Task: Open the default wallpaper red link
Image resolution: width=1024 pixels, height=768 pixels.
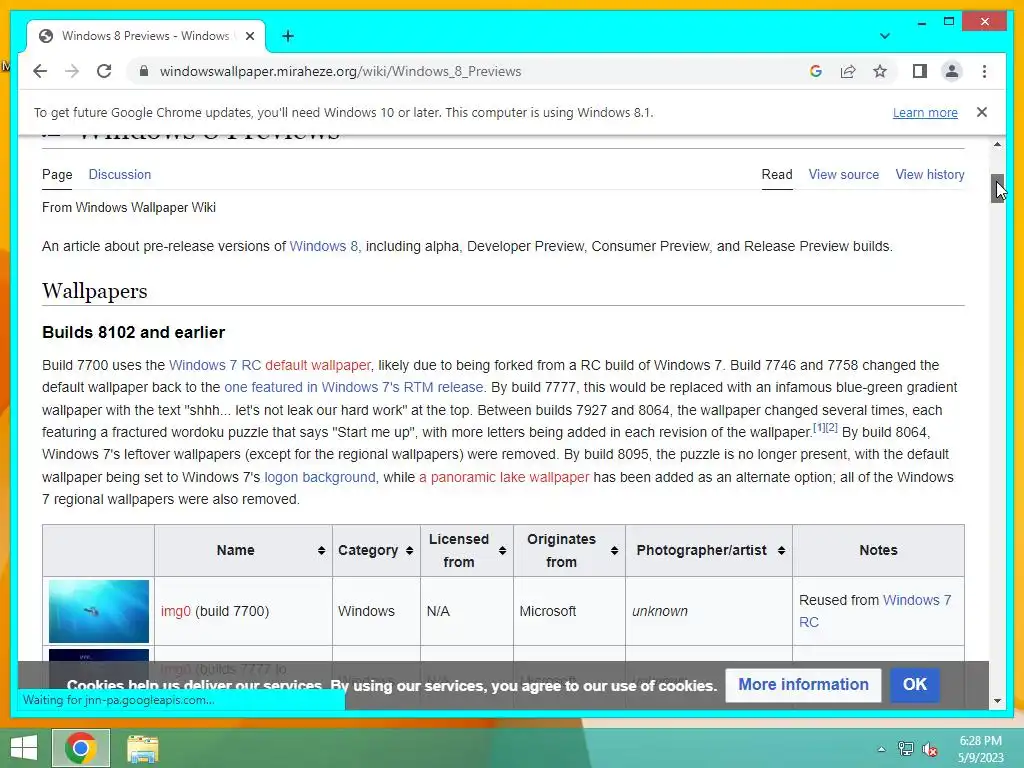Action: (317, 365)
